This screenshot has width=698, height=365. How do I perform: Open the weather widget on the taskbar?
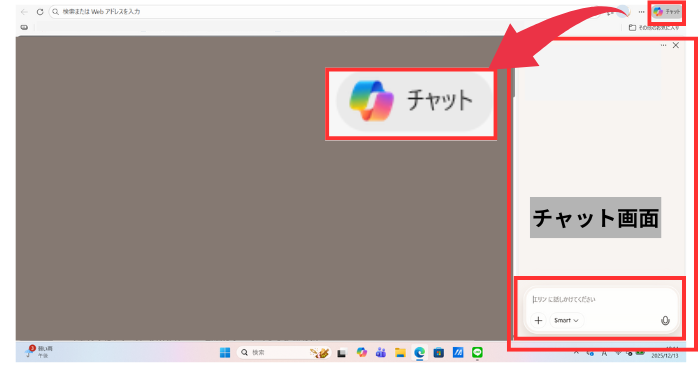tap(39, 352)
